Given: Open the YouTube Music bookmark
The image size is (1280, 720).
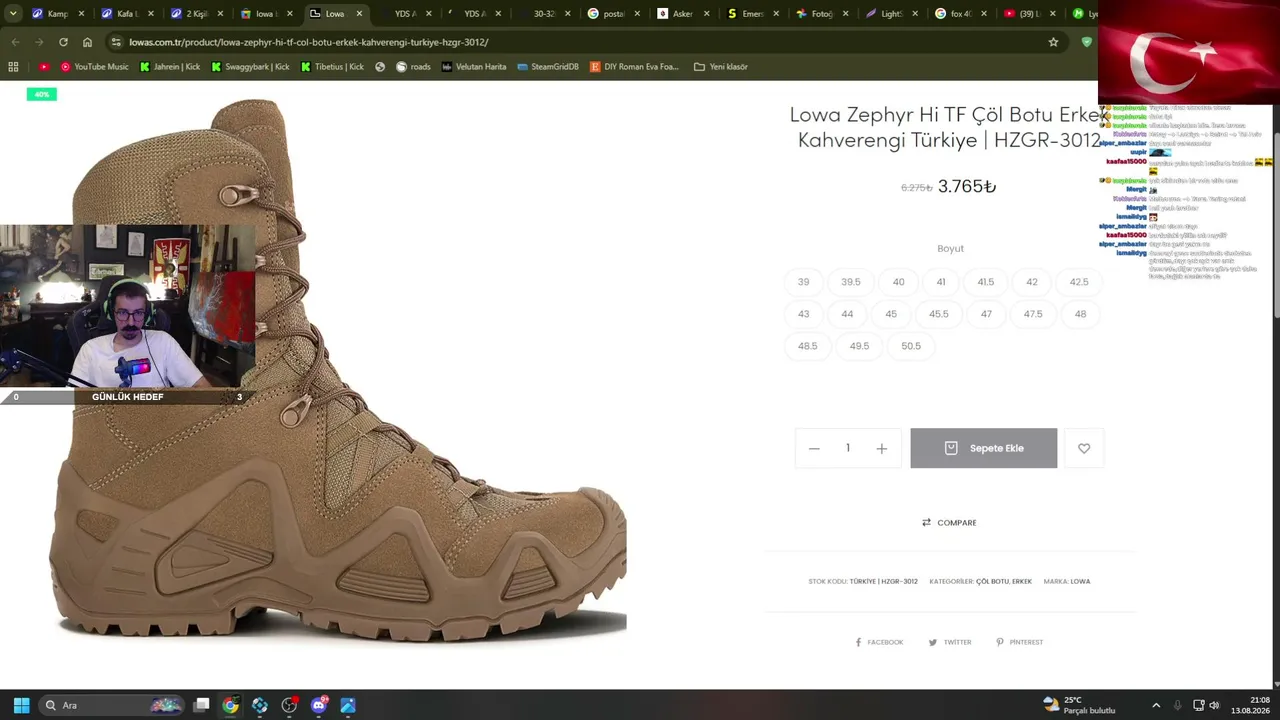Looking at the screenshot, I should [x=95, y=67].
